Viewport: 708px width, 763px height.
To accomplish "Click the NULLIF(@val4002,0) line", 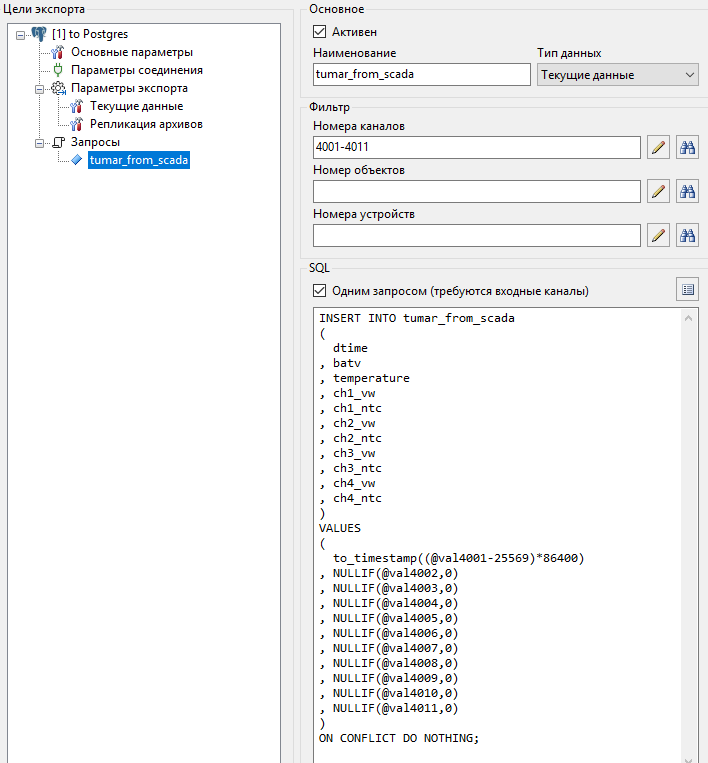I will (388, 573).
